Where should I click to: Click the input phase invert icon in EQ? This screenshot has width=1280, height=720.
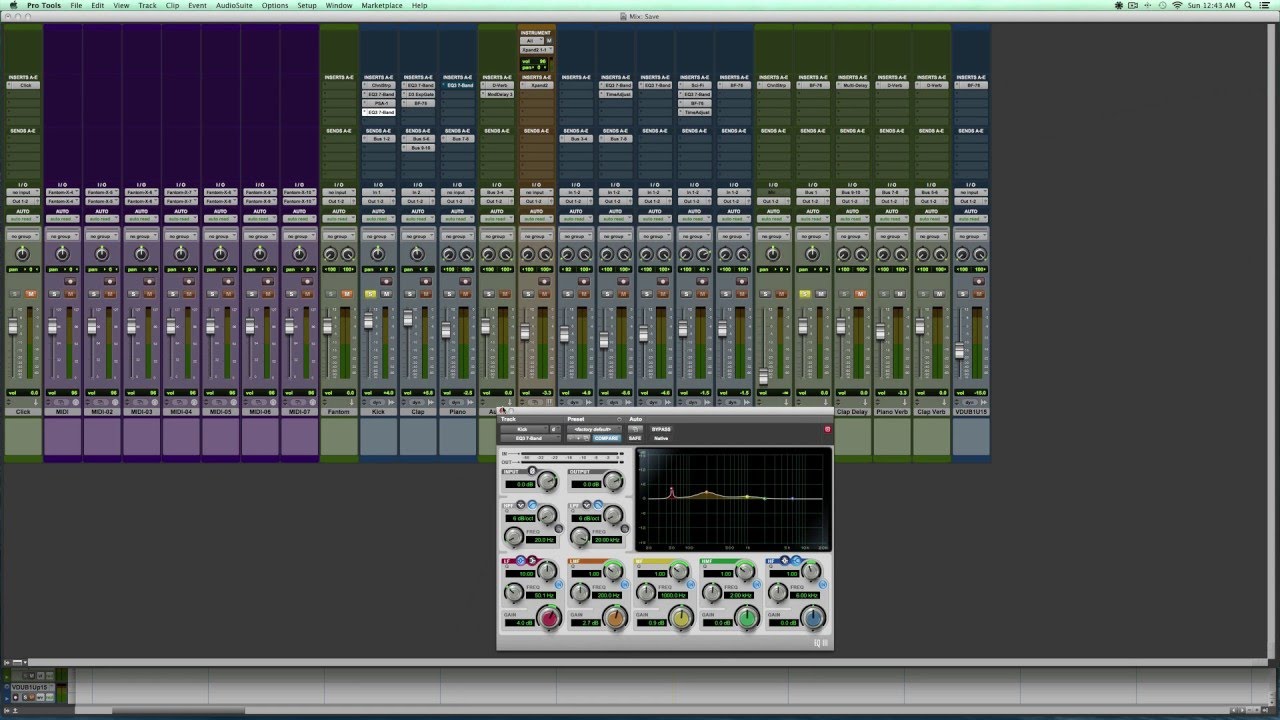pos(532,471)
